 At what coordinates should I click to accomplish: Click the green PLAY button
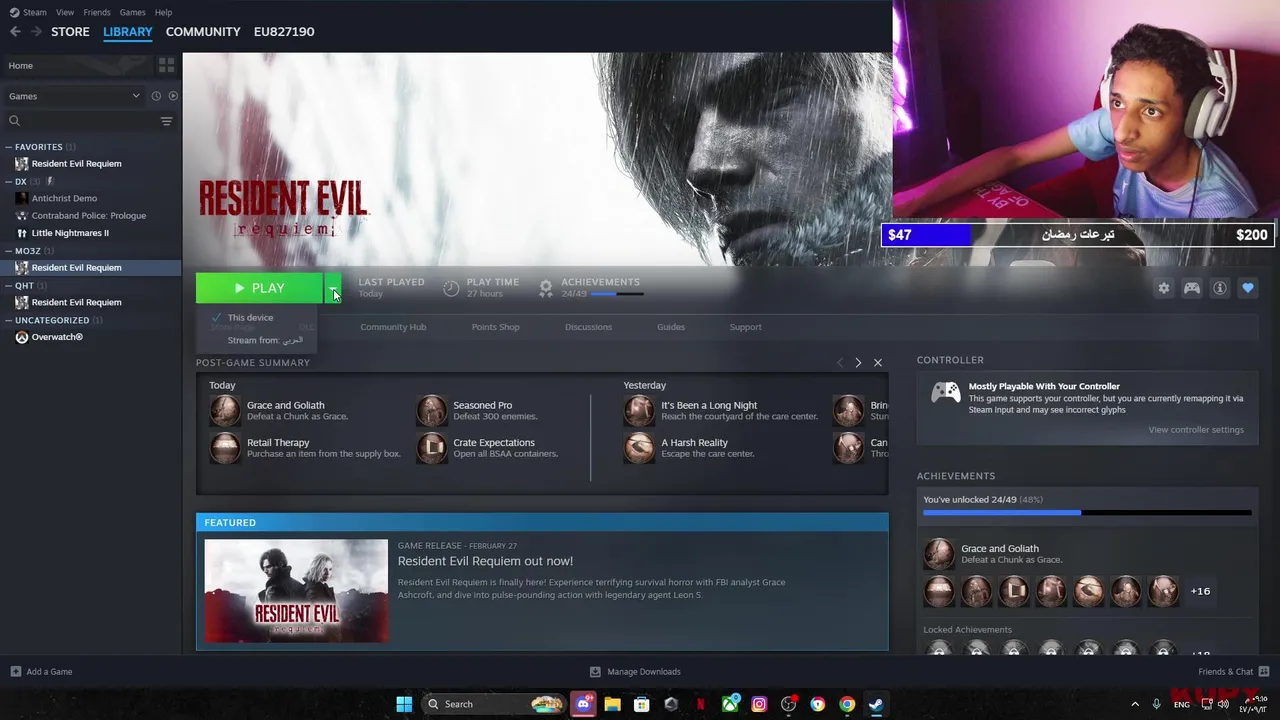260,288
